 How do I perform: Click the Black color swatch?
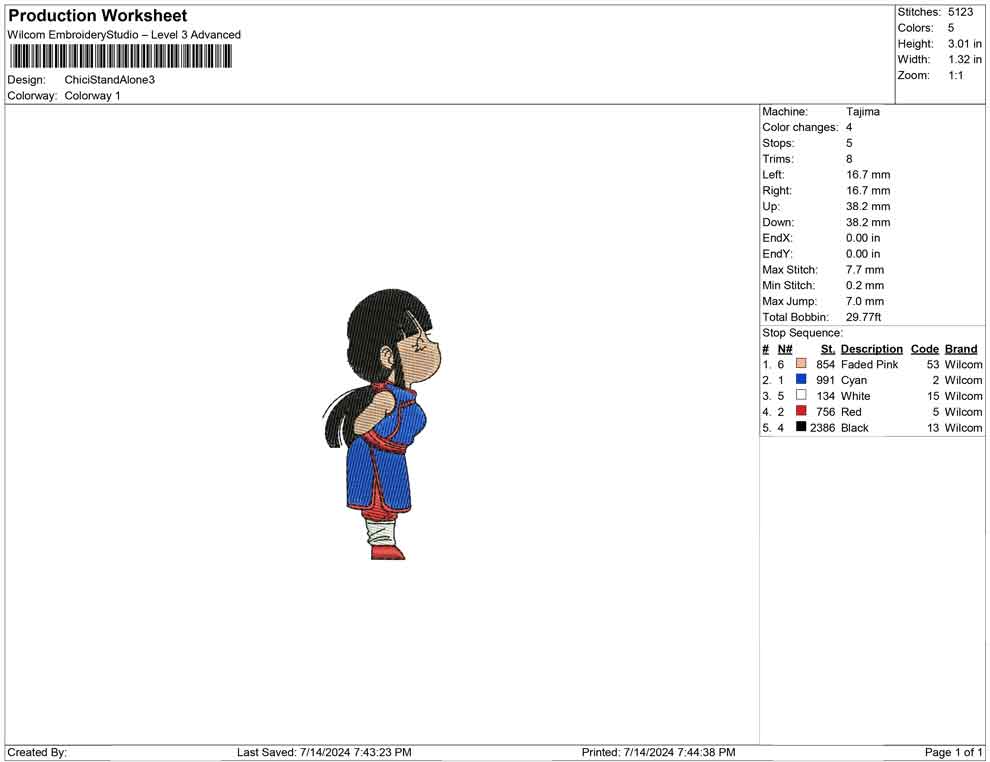(801, 427)
